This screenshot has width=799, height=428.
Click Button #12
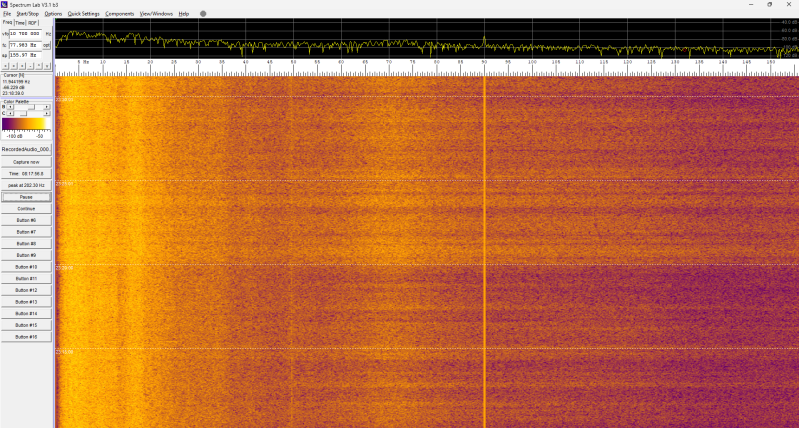pos(26,290)
